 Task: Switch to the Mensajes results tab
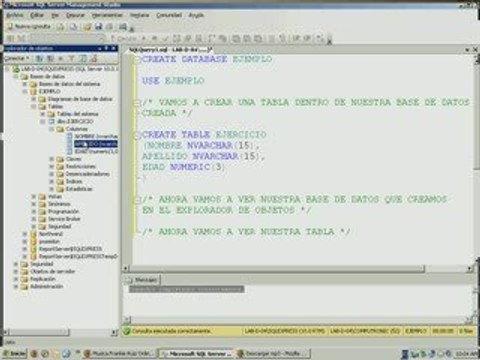tap(143, 280)
